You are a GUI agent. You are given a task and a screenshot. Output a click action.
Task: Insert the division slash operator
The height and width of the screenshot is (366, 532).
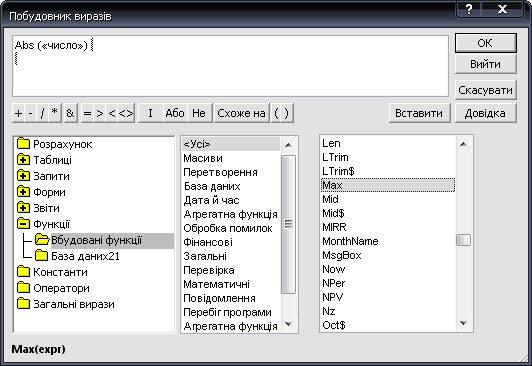coord(43,113)
